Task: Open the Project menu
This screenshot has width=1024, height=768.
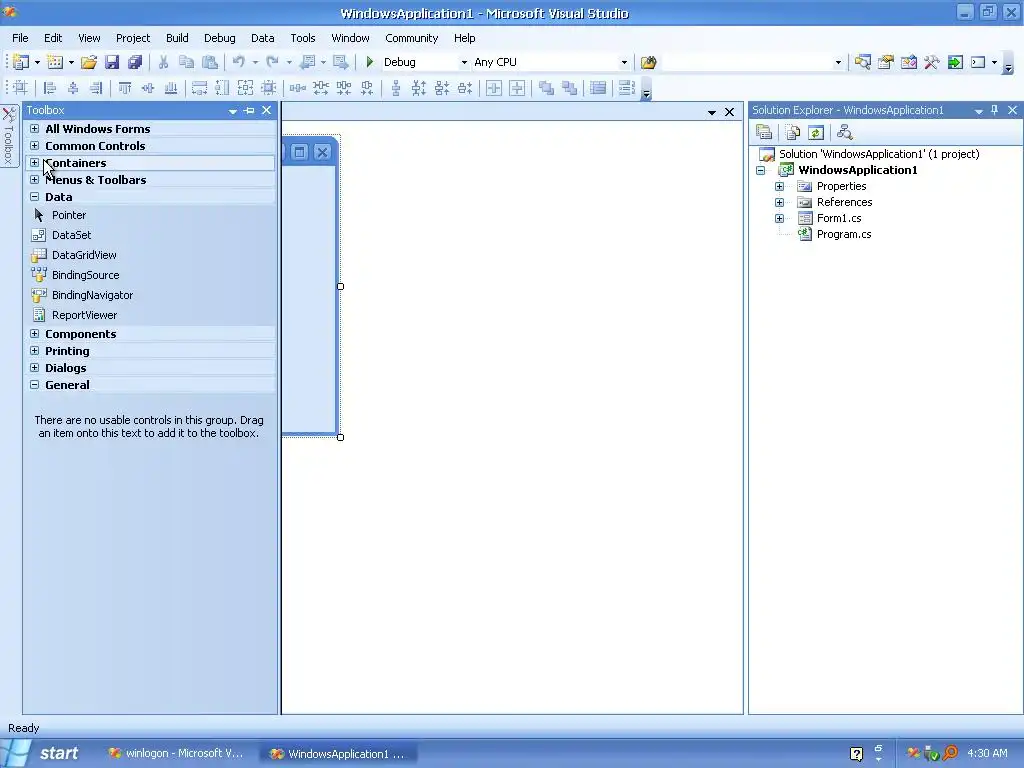Action: tap(133, 38)
